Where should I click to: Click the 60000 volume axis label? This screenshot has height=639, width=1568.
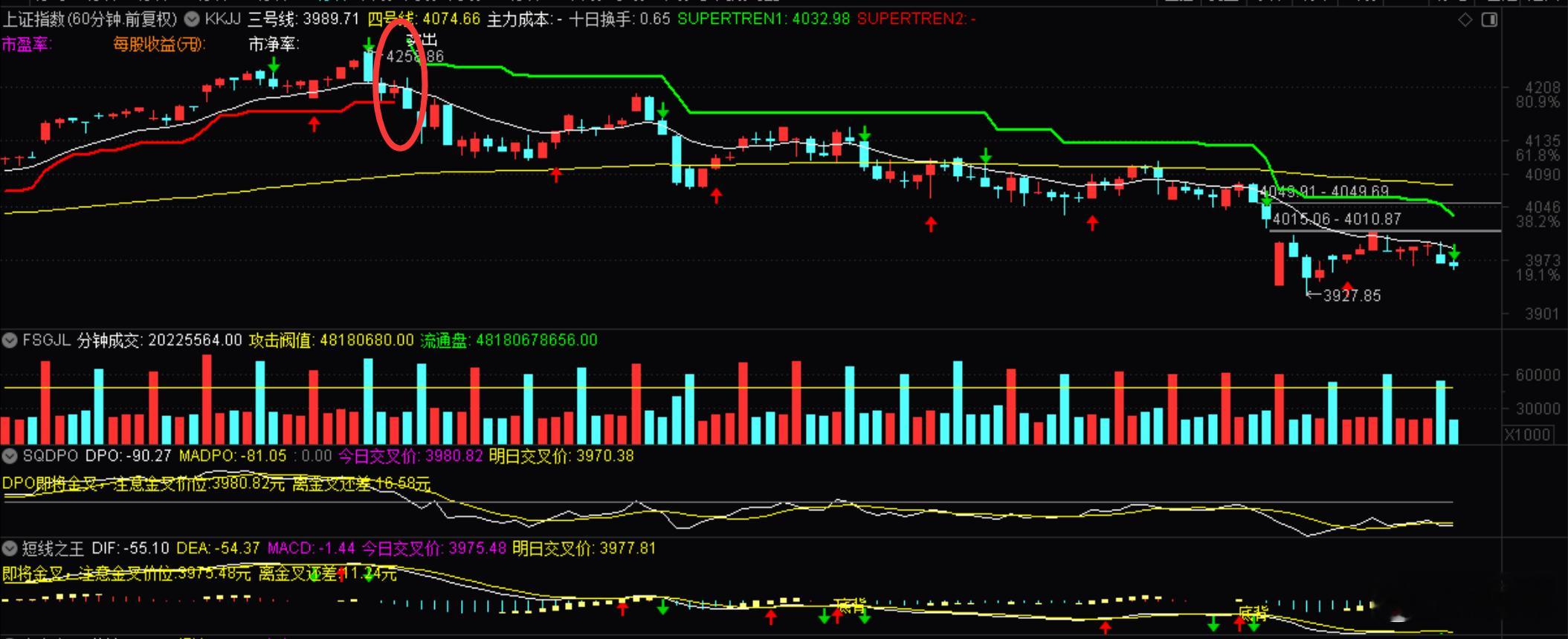tap(1538, 375)
